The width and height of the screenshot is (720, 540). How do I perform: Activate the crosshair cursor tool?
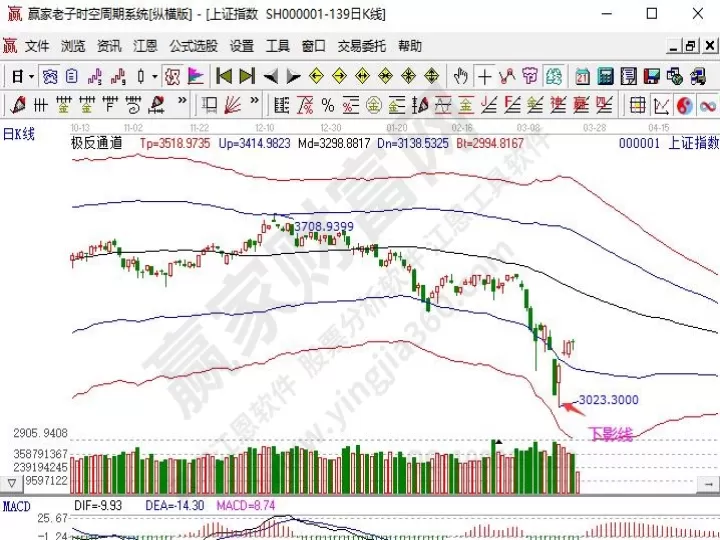pyautogui.click(x=484, y=76)
